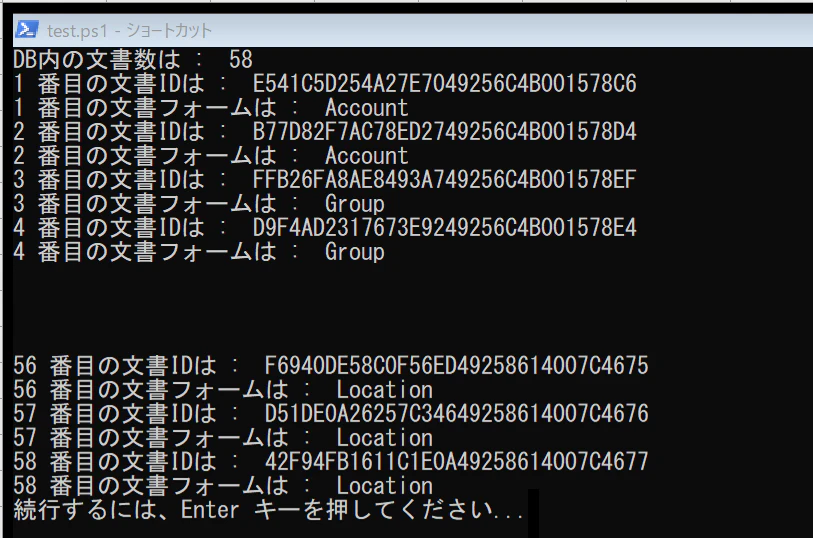
Task: Click the label '57 番目の文書フォームは'
Action: (x=151, y=438)
